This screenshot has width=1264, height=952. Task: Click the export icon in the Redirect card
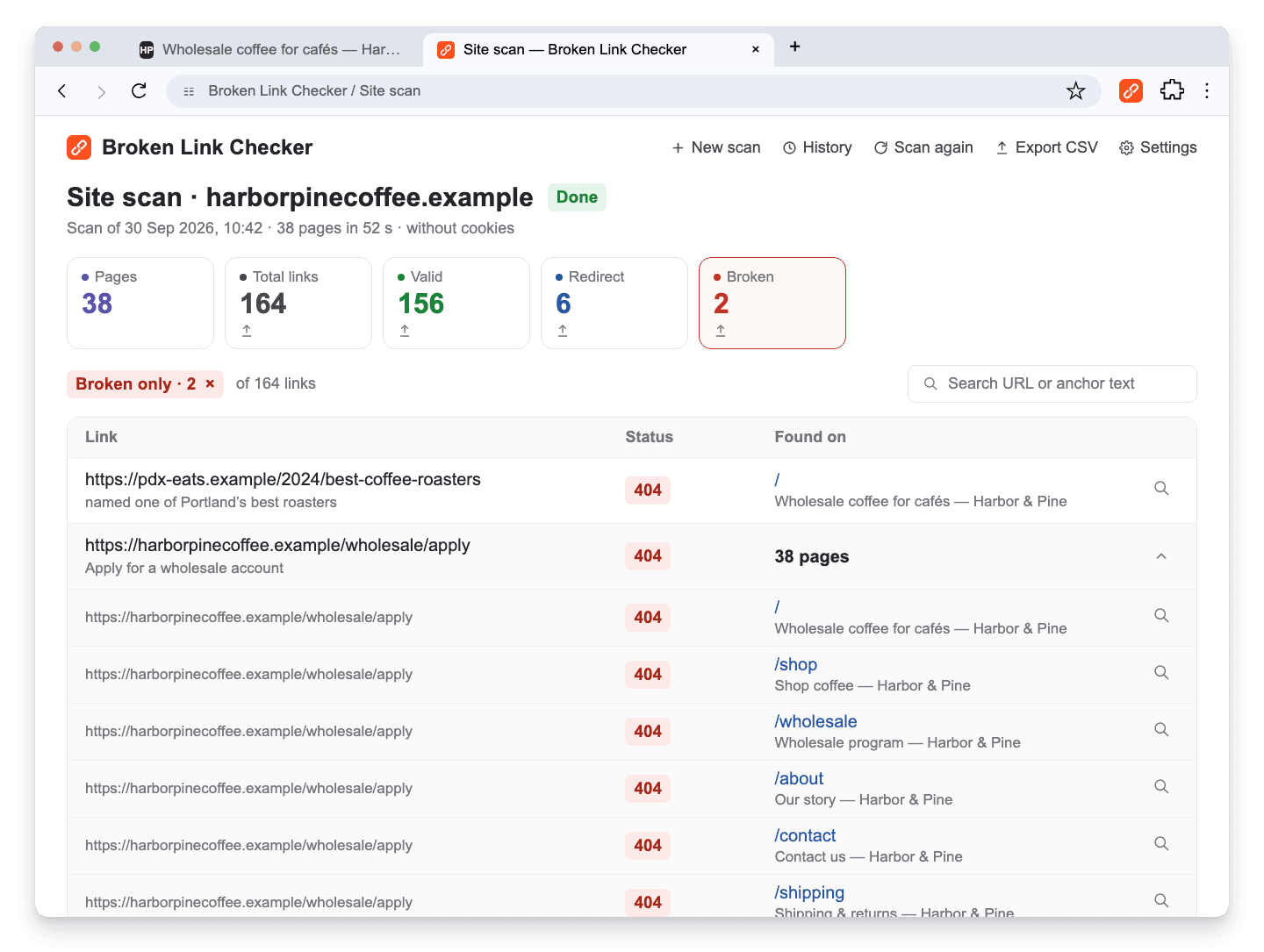coord(563,331)
